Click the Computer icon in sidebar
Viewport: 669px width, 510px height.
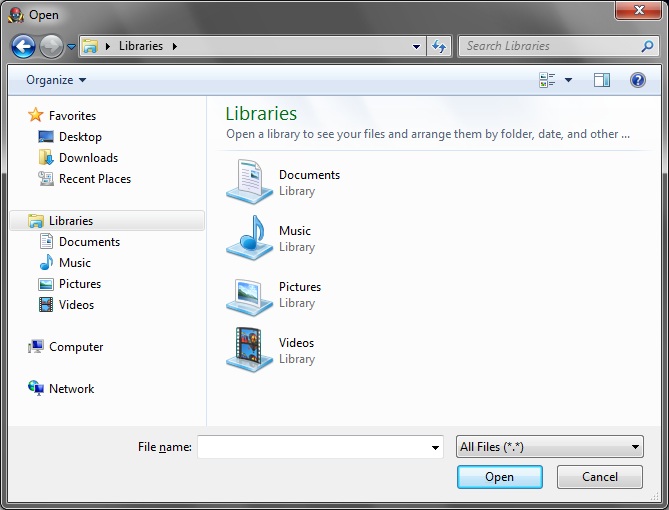click(x=36, y=346)
